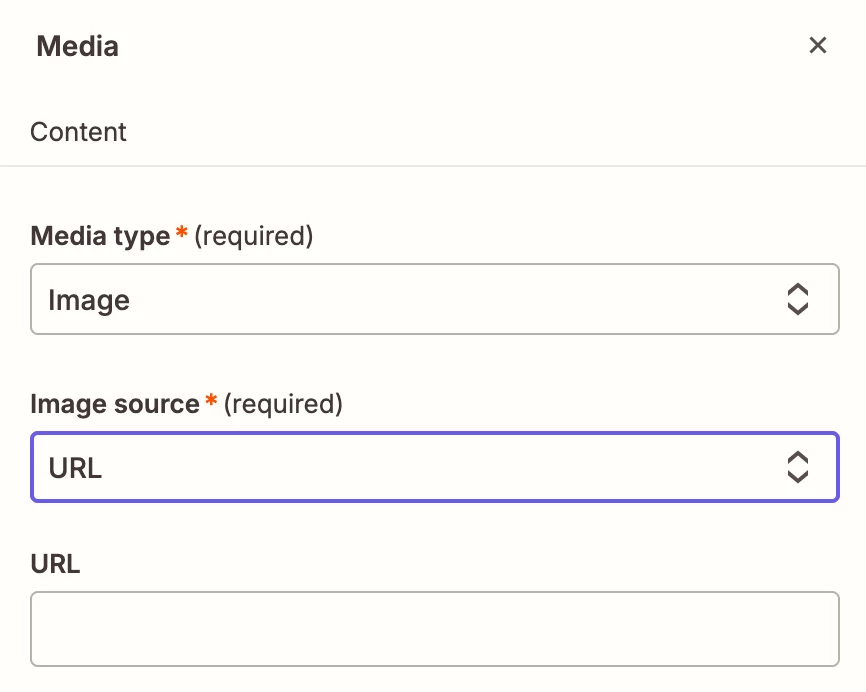Click "(required)" text next to Image source
The image size is (866, 692).
coord(283,404)
